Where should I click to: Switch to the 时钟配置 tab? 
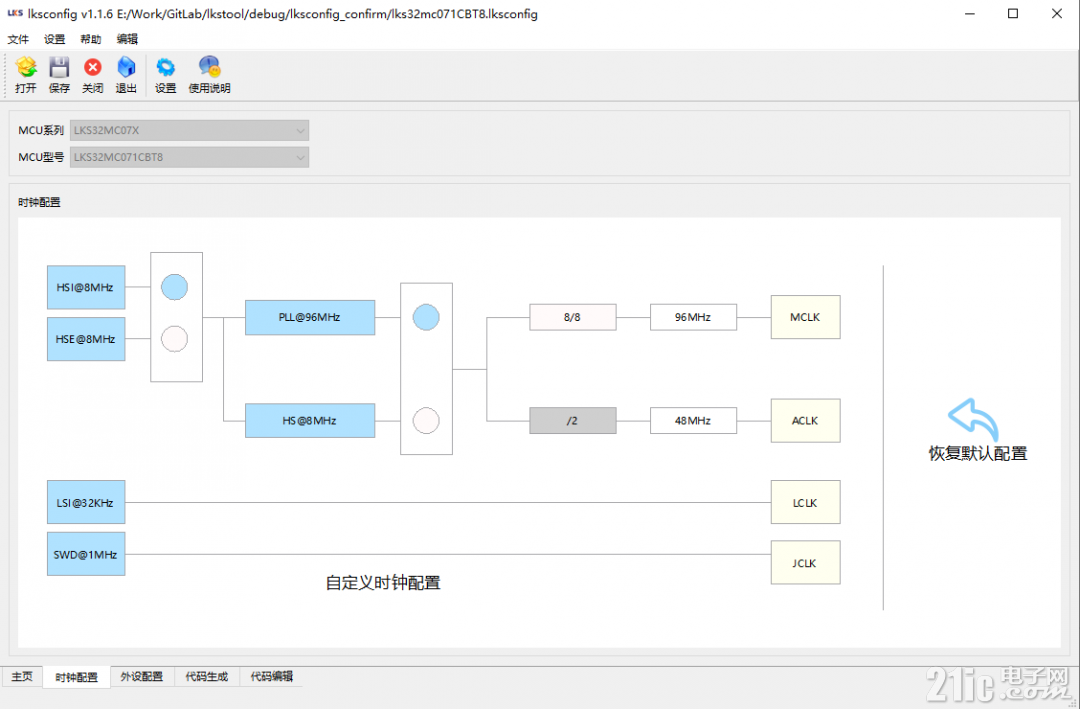click(x=76, y=677)
